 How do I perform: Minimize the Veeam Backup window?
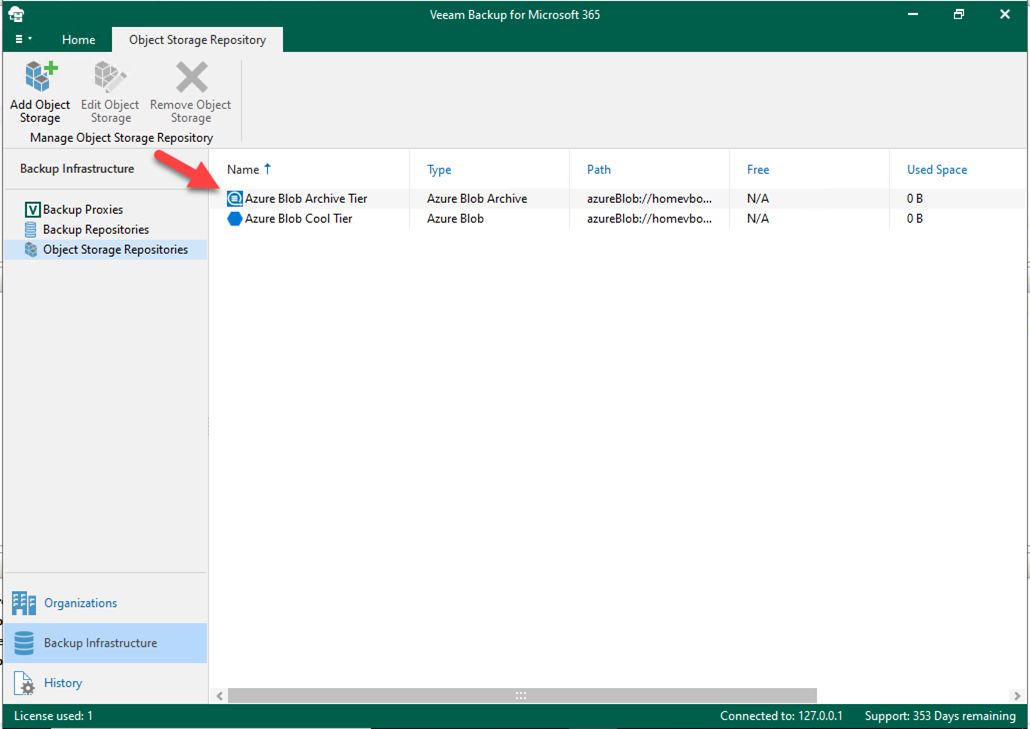point(913,14)
